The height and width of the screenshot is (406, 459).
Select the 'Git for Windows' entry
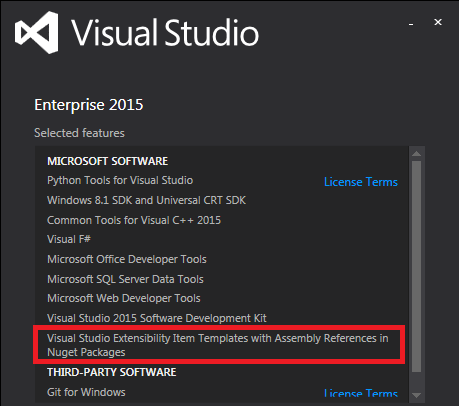[86, 392]
